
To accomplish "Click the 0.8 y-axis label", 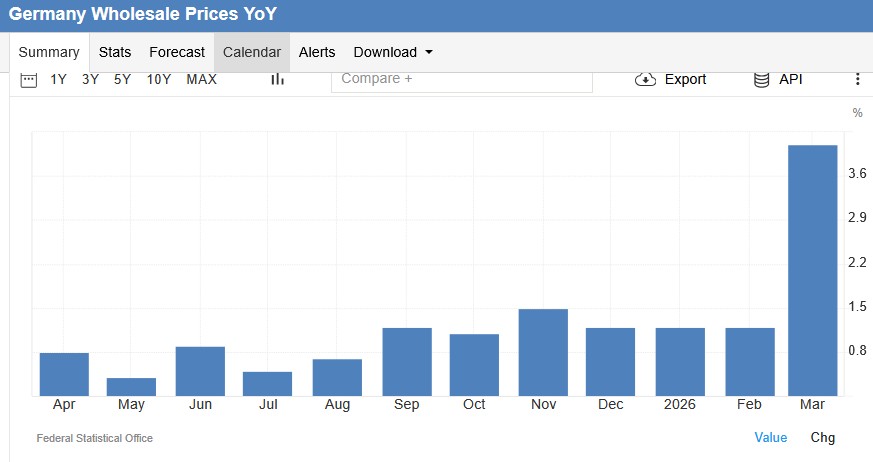I will pos(857,351).
